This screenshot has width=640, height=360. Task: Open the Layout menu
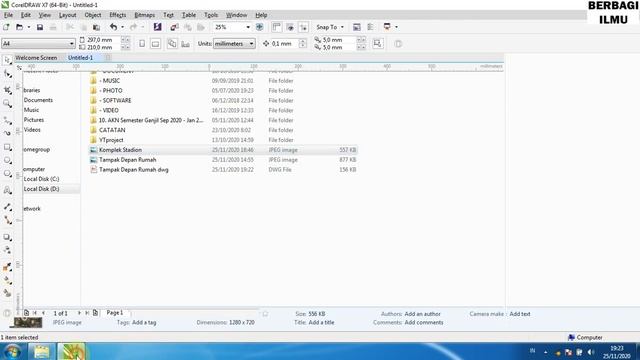tap(67, 15)
